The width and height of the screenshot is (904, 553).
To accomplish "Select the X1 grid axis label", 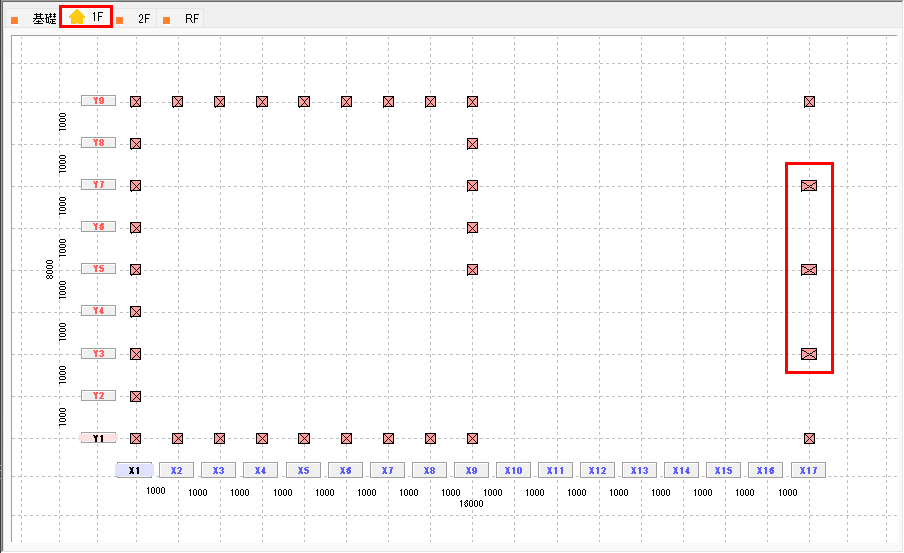I will point(134,470).
